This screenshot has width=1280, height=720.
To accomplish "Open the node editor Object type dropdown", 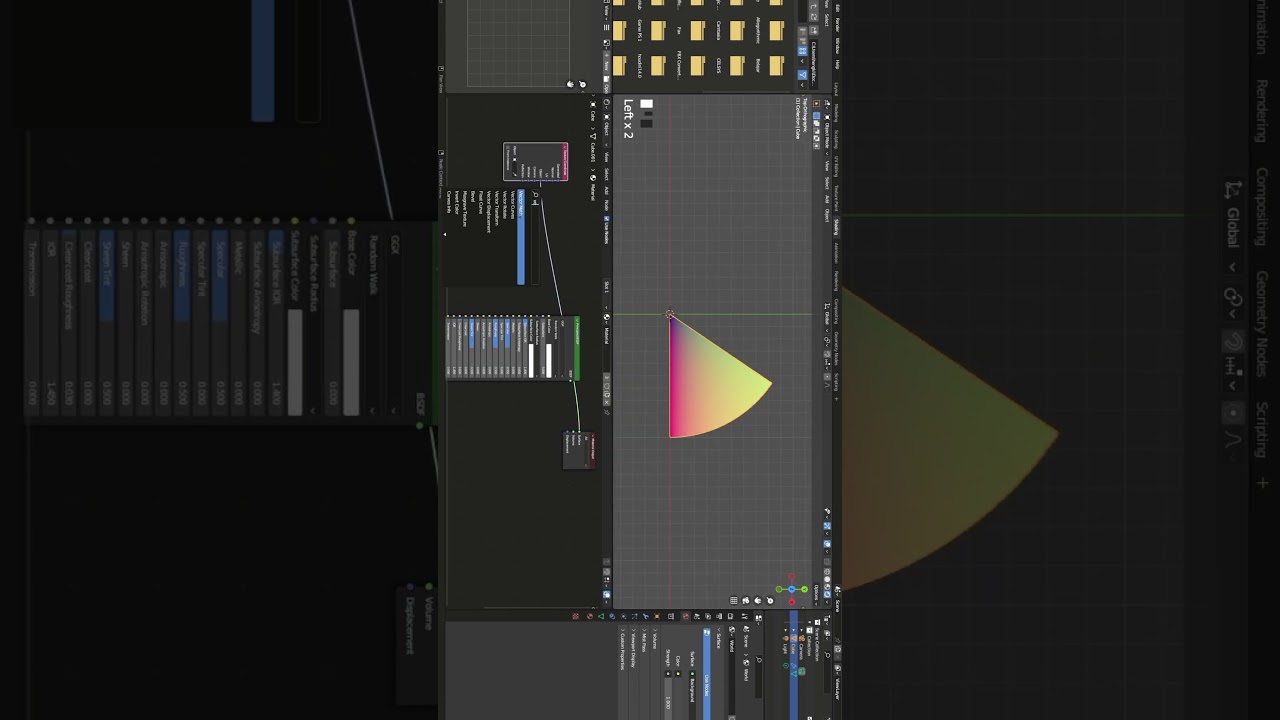I will coord(606,128).
